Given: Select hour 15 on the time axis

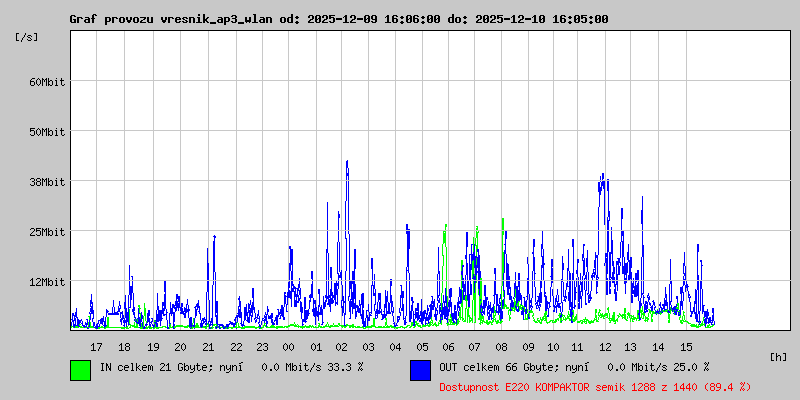Looking at the screenshot, I should coord(686,346).
